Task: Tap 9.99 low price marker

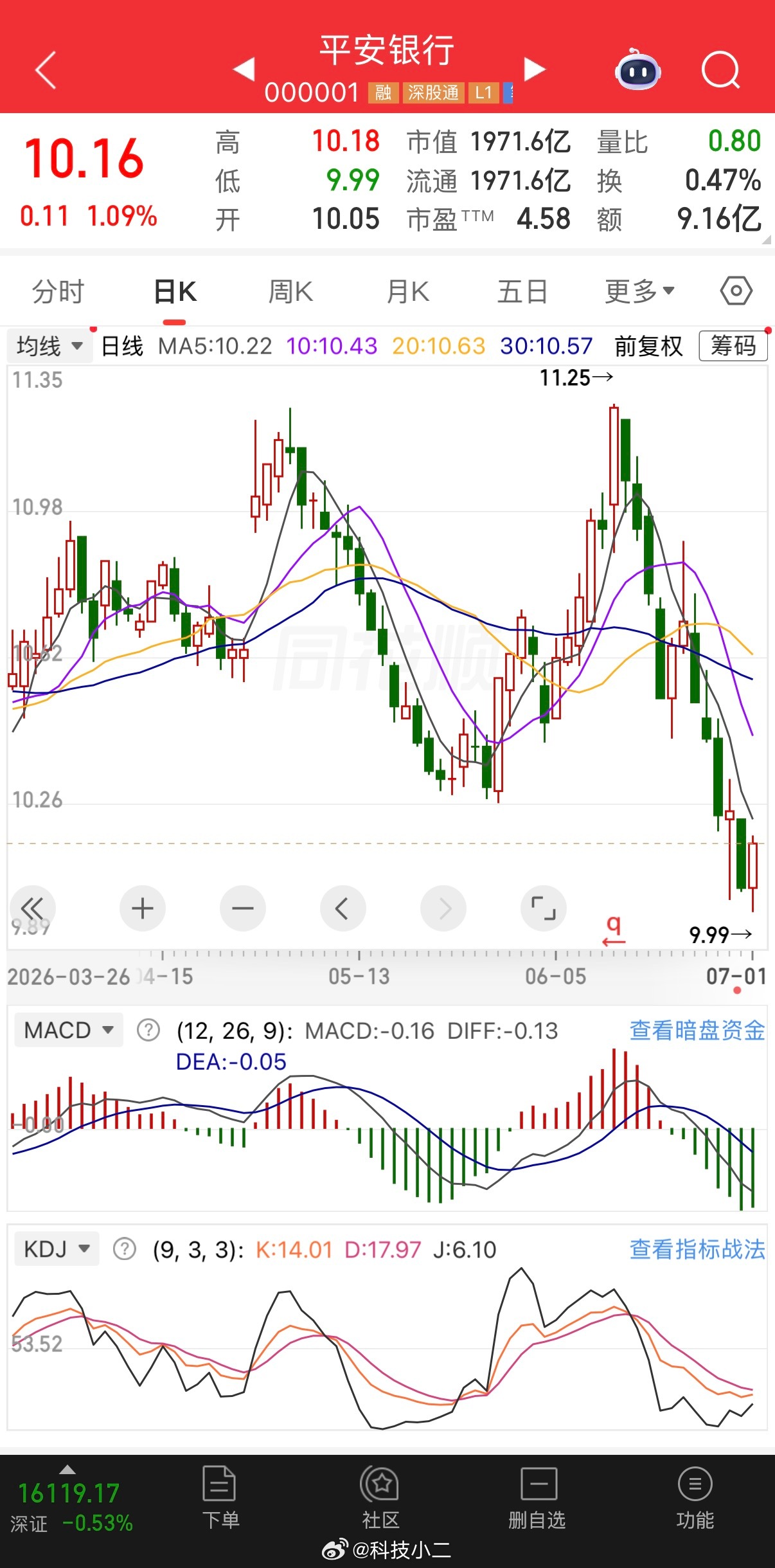Action: pos(720,934)
